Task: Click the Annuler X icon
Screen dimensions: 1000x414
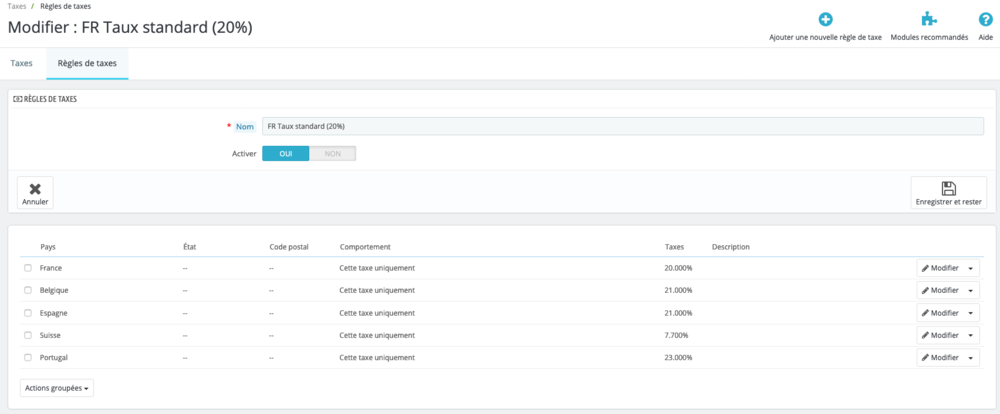Action: point(35,188)
